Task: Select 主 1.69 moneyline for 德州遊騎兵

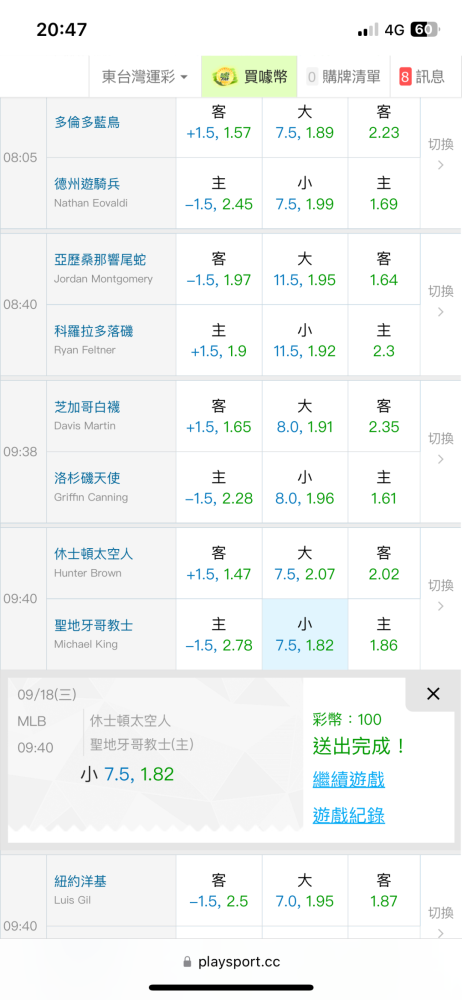Action: click(x=384, y=193)
